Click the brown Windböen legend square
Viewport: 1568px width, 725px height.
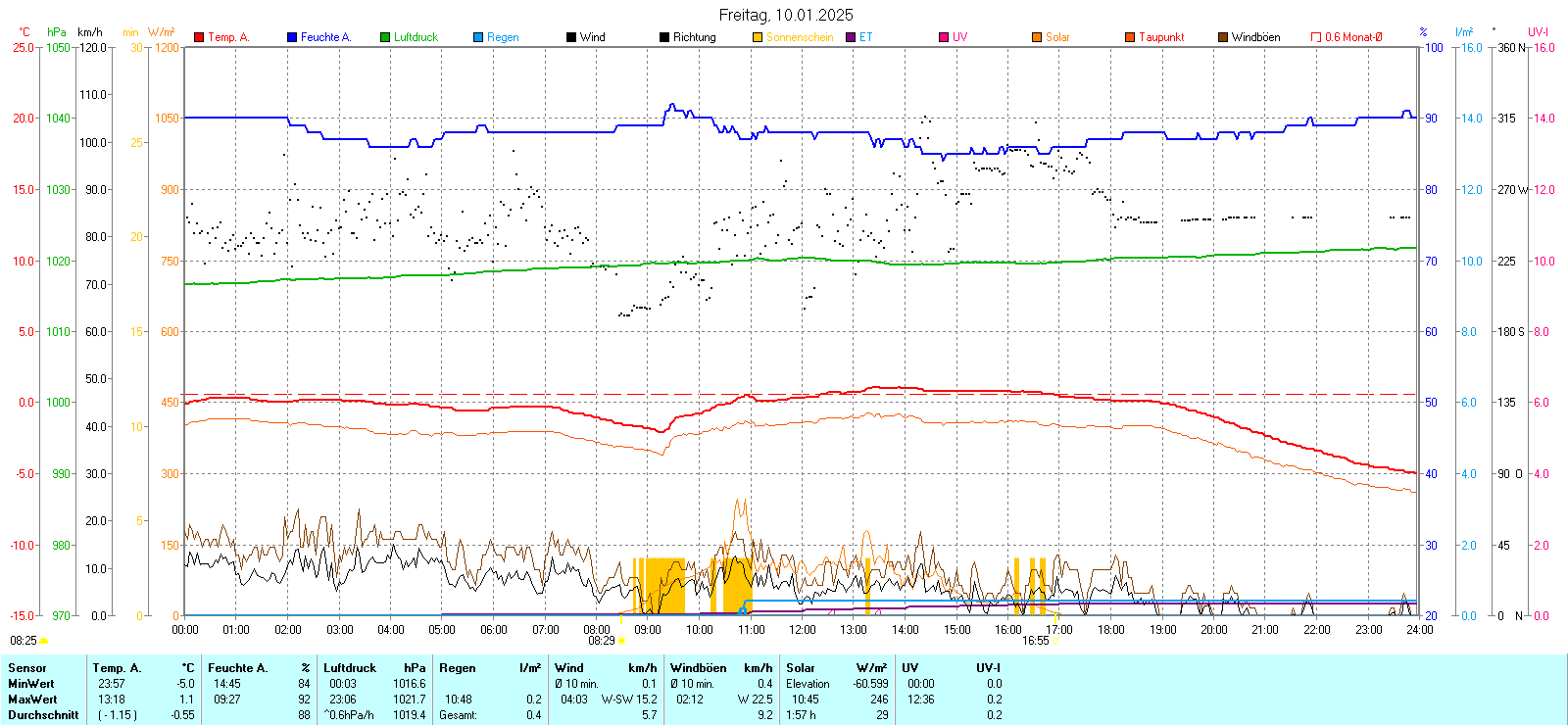click(x=1223, y=37)
